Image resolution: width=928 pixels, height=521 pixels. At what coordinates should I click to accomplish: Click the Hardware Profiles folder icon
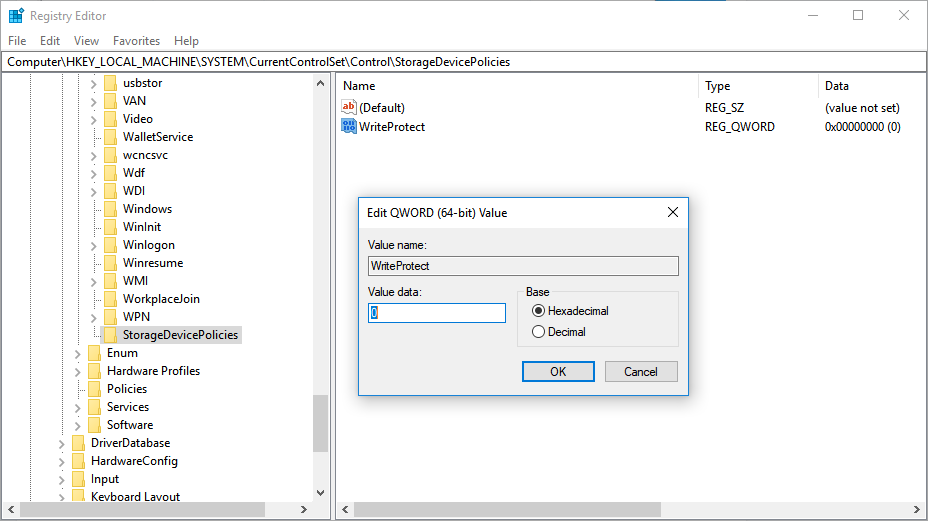(x=95, y=371)
